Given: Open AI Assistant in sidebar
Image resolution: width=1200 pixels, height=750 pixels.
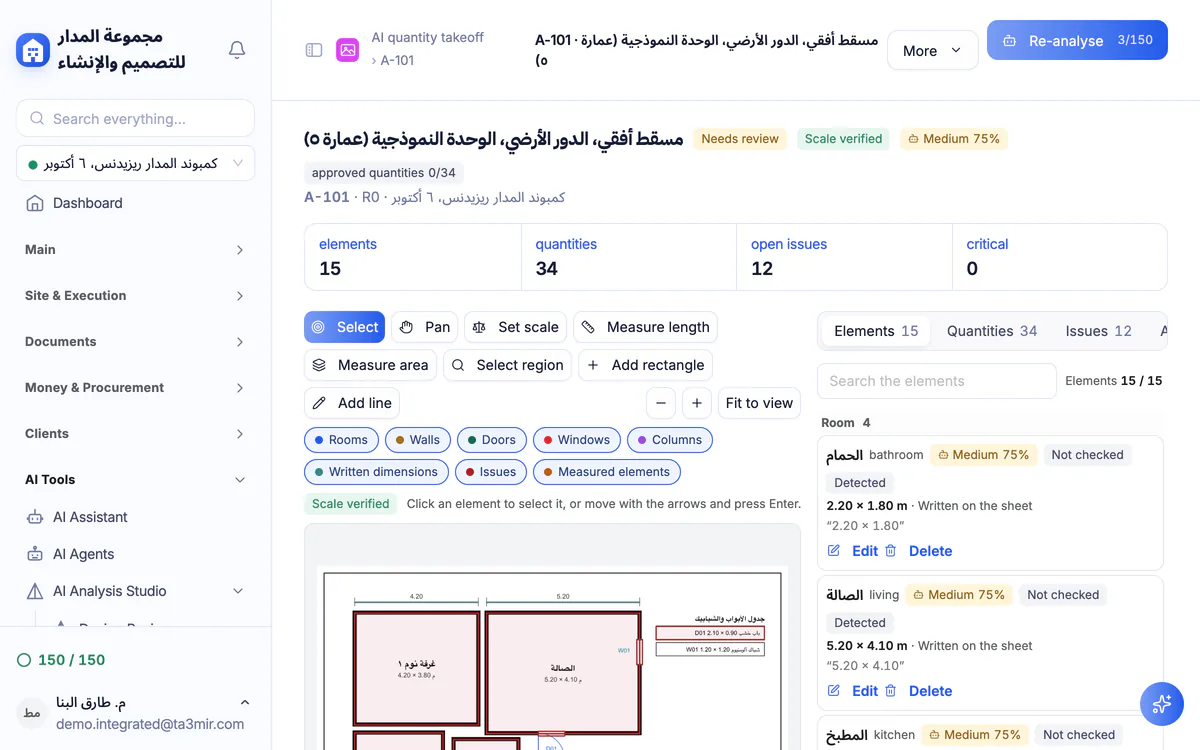Looking at the screenshot, I should pyautogui.click(x=135, y=517).
